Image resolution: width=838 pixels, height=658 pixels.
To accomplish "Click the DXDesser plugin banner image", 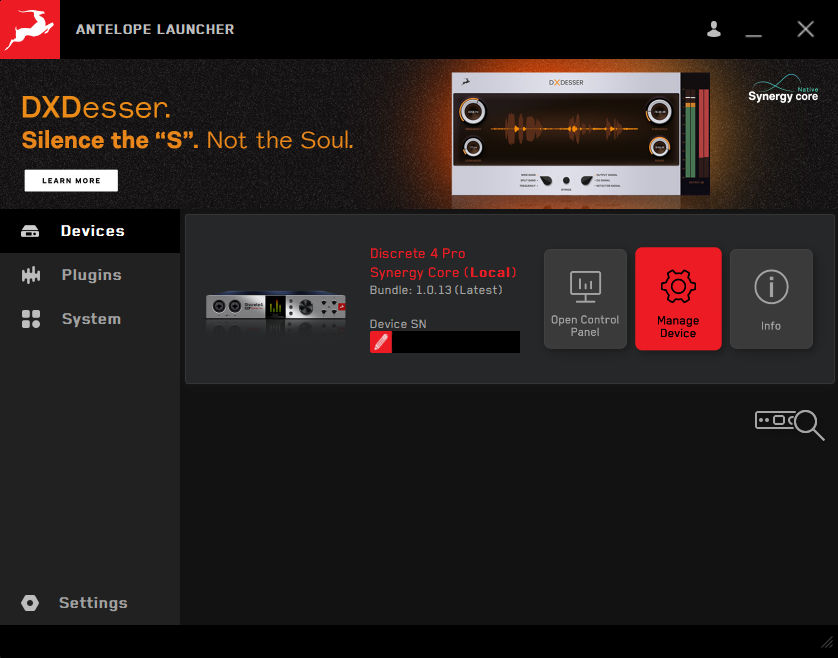I will click(581, 134).
